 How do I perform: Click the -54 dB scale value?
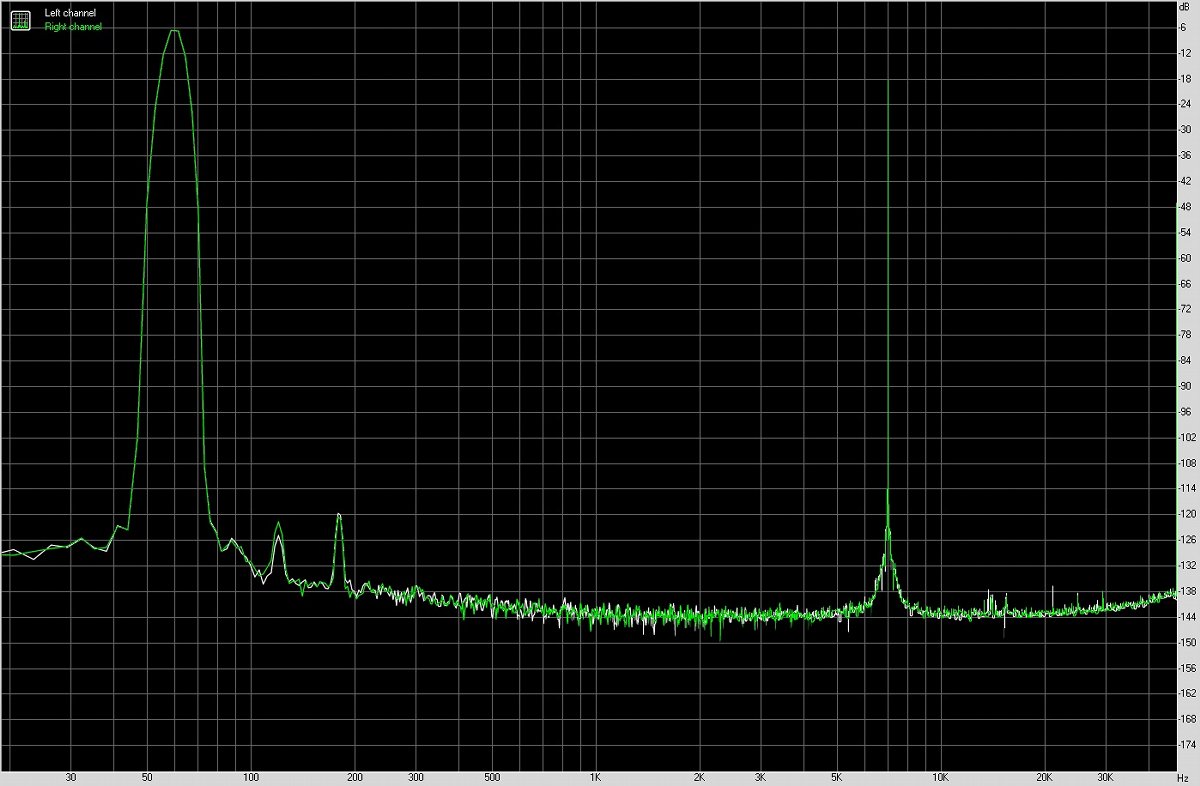(x=1185, y=232)
